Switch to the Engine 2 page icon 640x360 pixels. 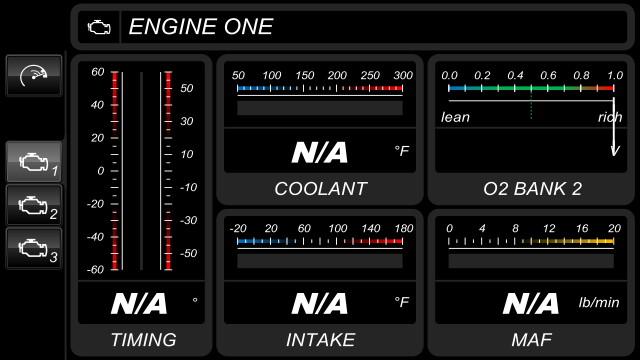pyautogui.click(x=34, y=205)
